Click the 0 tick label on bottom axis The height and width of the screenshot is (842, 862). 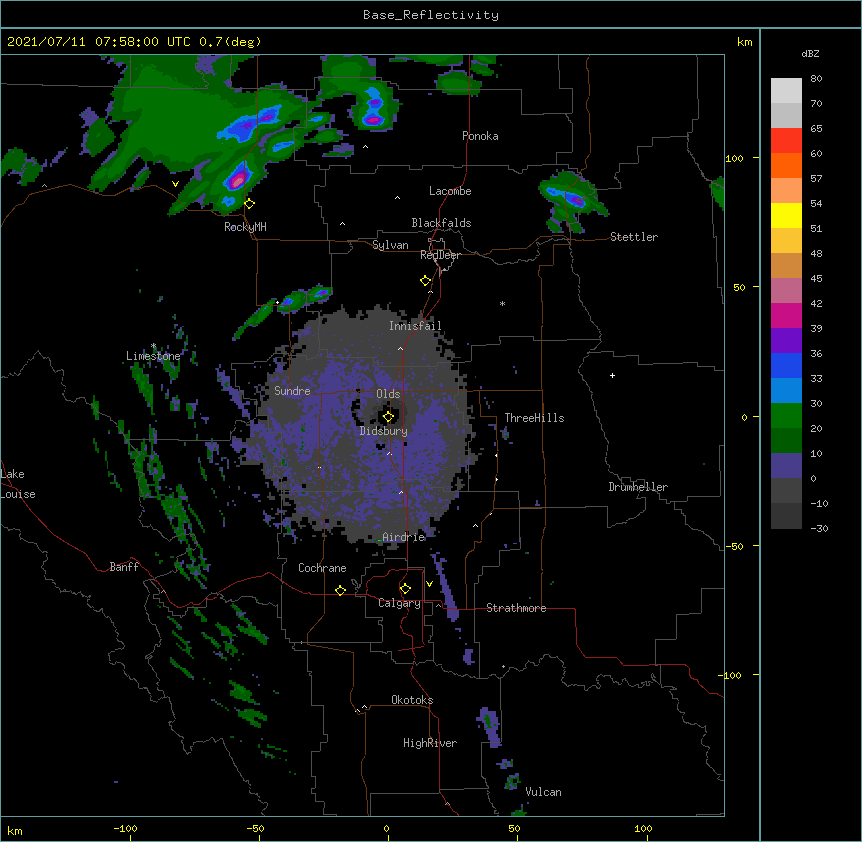tap(386, 829)
